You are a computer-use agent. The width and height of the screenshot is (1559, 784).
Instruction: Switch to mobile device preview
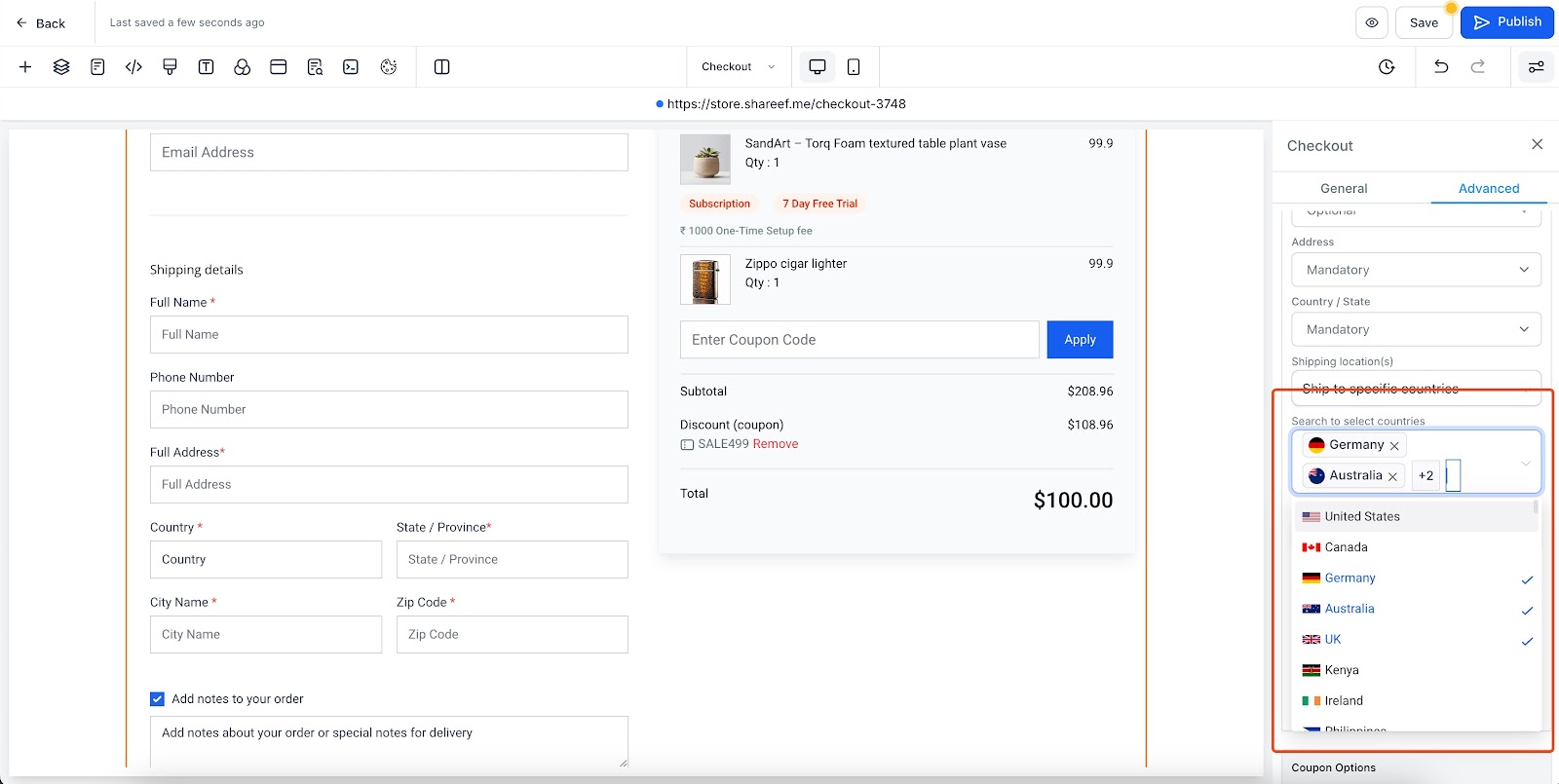click(854, 67)
